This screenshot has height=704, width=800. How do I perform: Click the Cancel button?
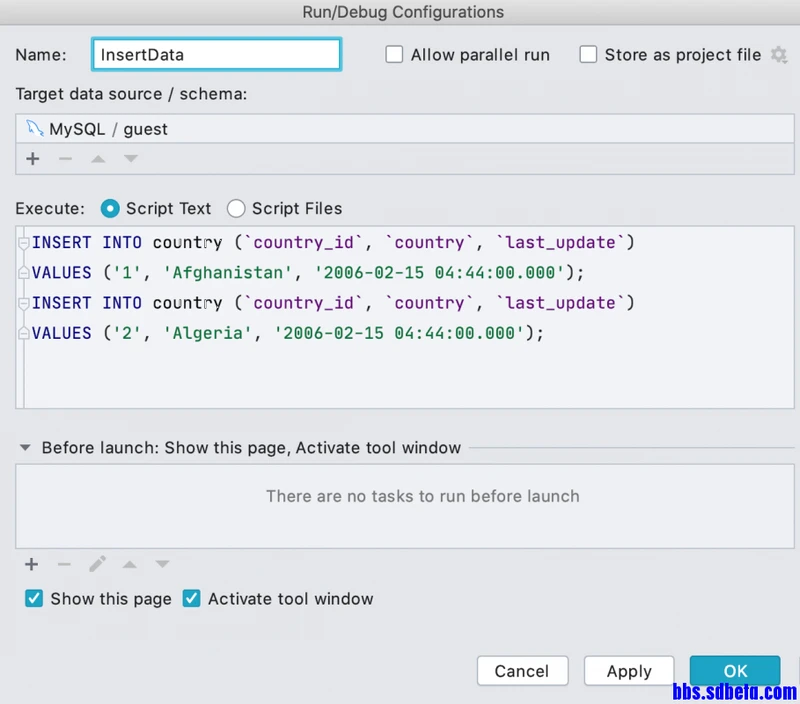(x=522, y=671)
